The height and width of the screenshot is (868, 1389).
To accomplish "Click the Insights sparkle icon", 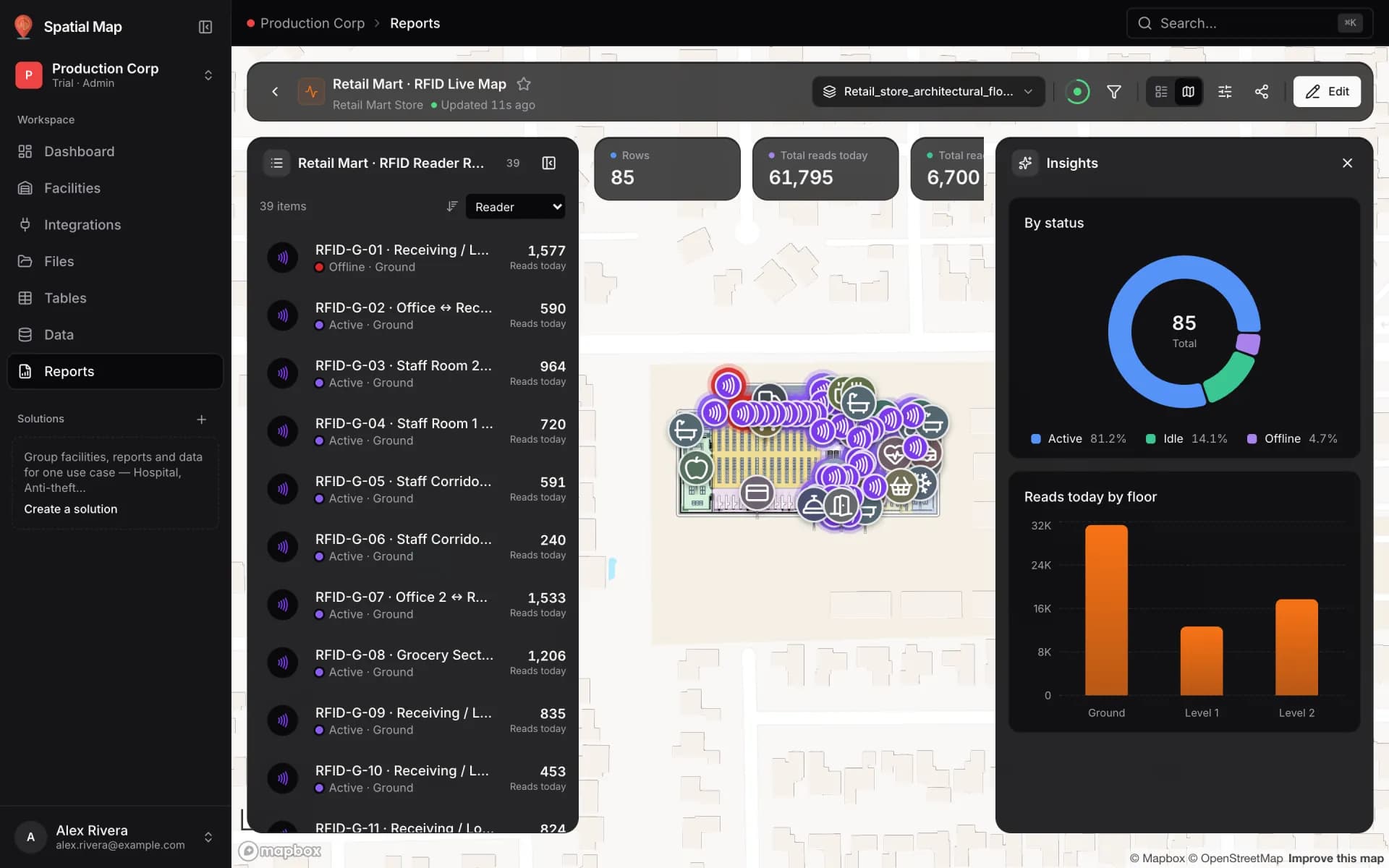I will click(1025, 163).
